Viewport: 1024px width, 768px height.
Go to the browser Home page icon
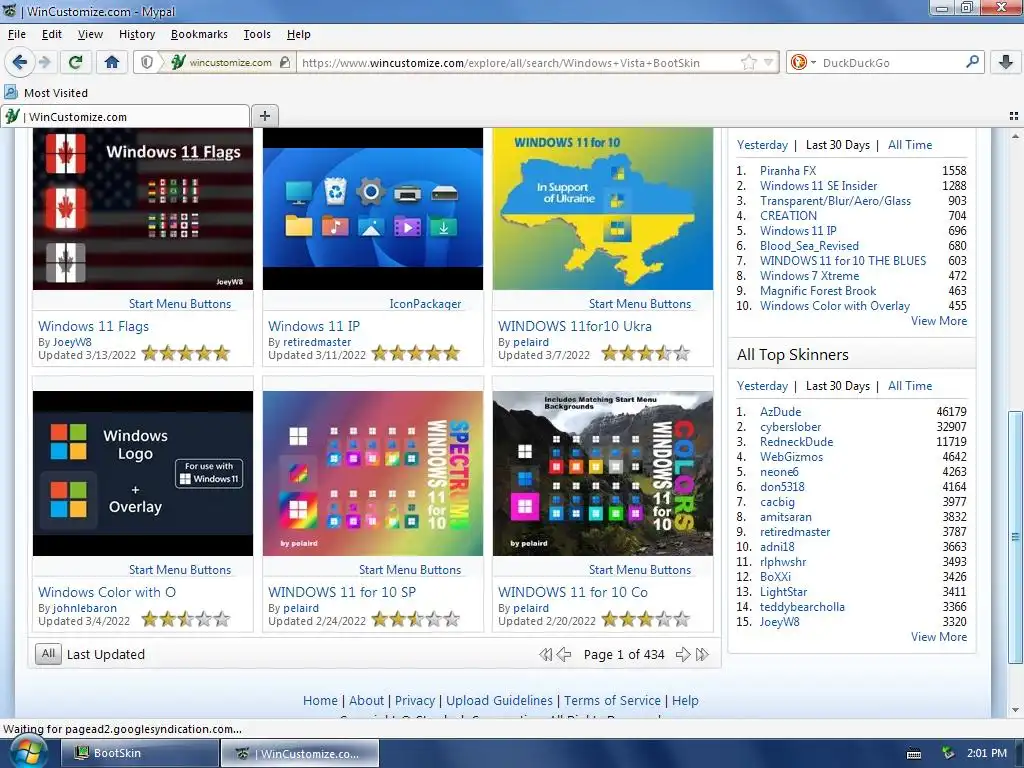pyautogui.click(x=112, y=63)
